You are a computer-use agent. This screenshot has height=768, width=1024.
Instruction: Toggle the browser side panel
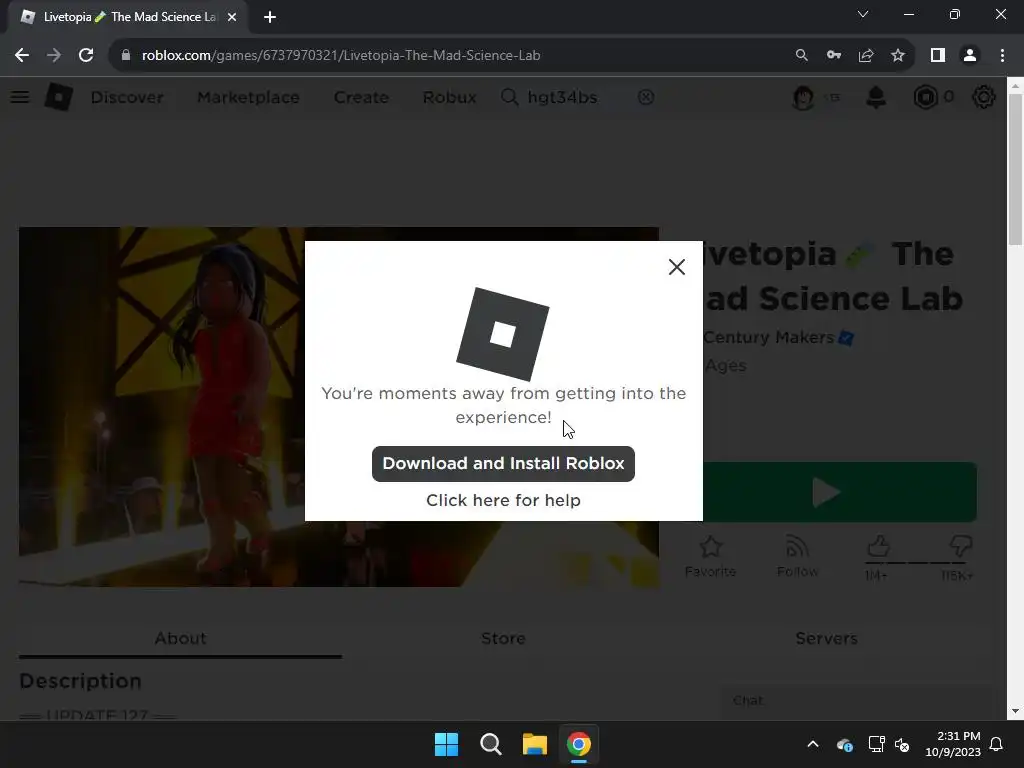pyautogui.click(x=938, y=56)
